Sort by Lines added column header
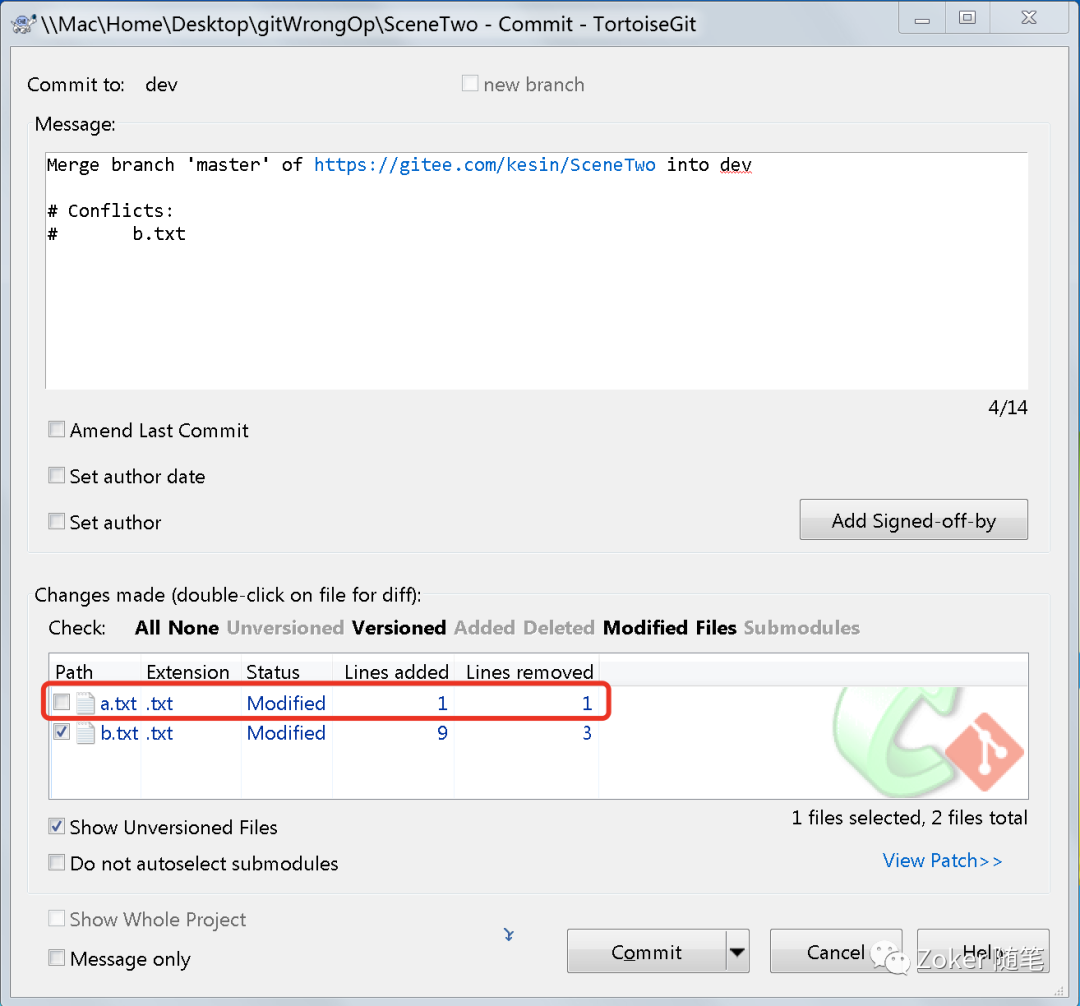The width and height of the screenshot is (1080, 1006). coord(394,671)
